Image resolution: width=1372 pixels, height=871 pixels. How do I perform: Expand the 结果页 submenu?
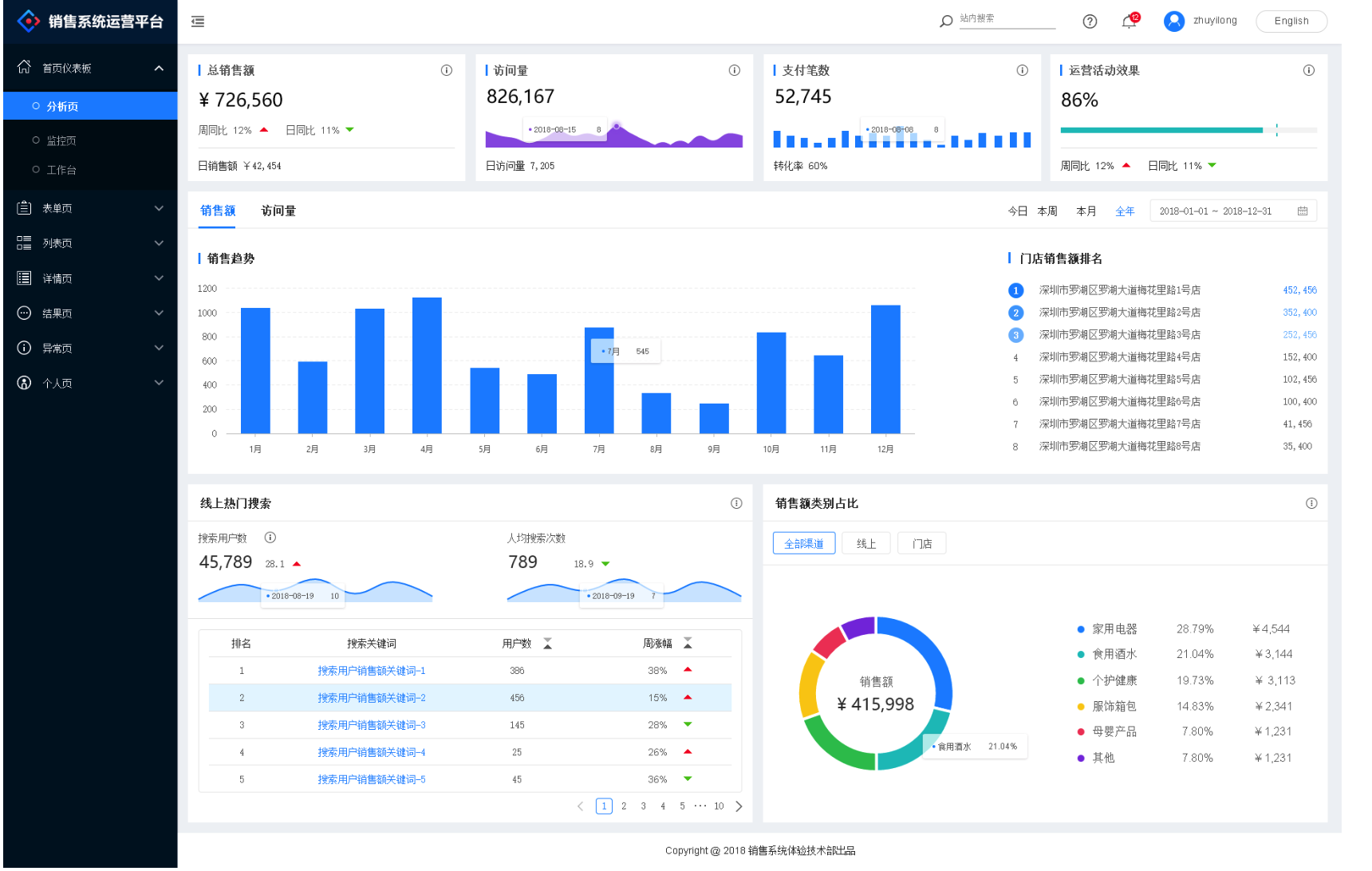click(x=159, y=313)
